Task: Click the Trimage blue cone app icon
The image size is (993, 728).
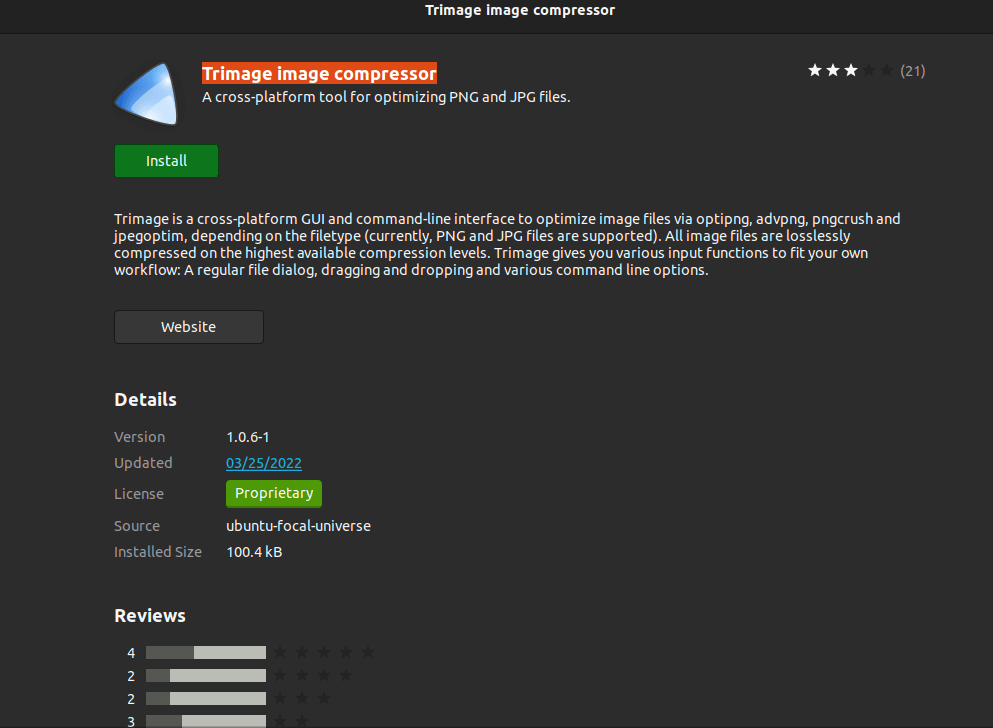Action: [146, 94]
